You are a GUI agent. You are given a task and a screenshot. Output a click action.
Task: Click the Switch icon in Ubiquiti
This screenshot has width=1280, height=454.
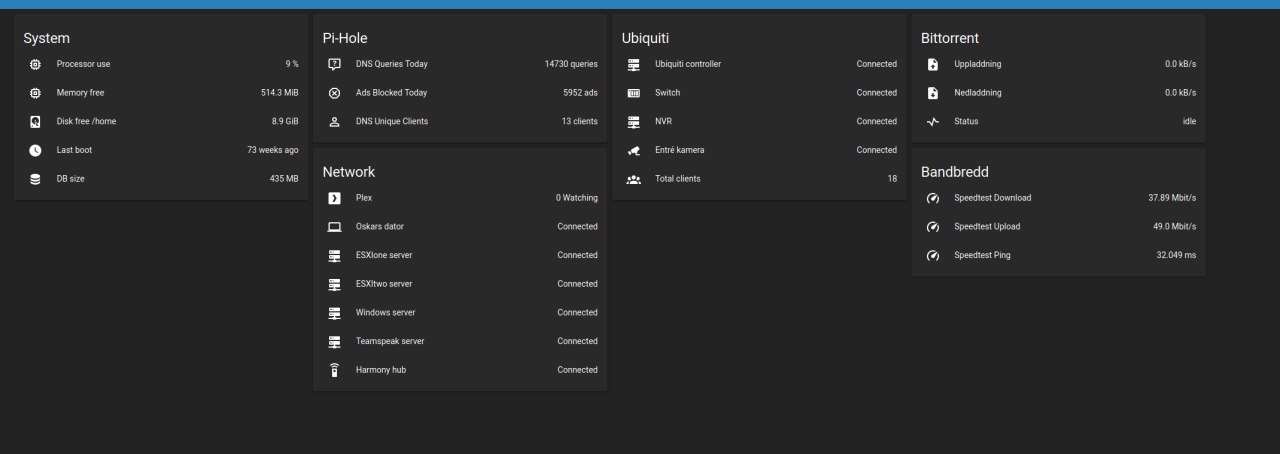633,93
